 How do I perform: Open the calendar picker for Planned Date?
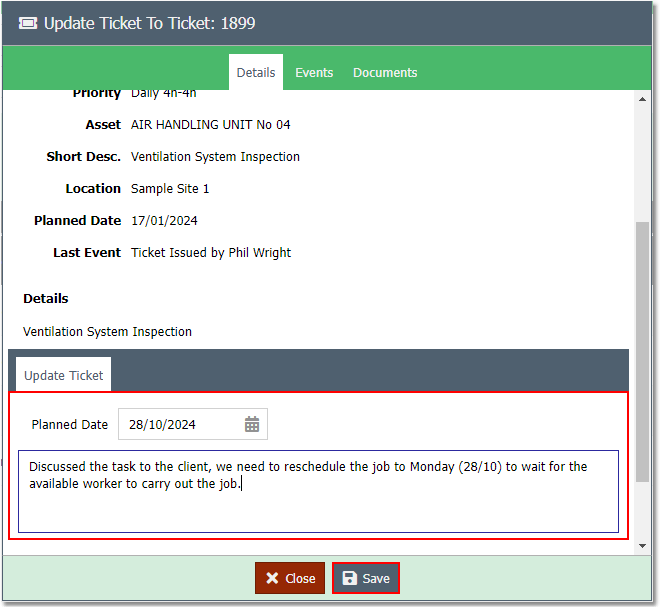click(252, 424)
